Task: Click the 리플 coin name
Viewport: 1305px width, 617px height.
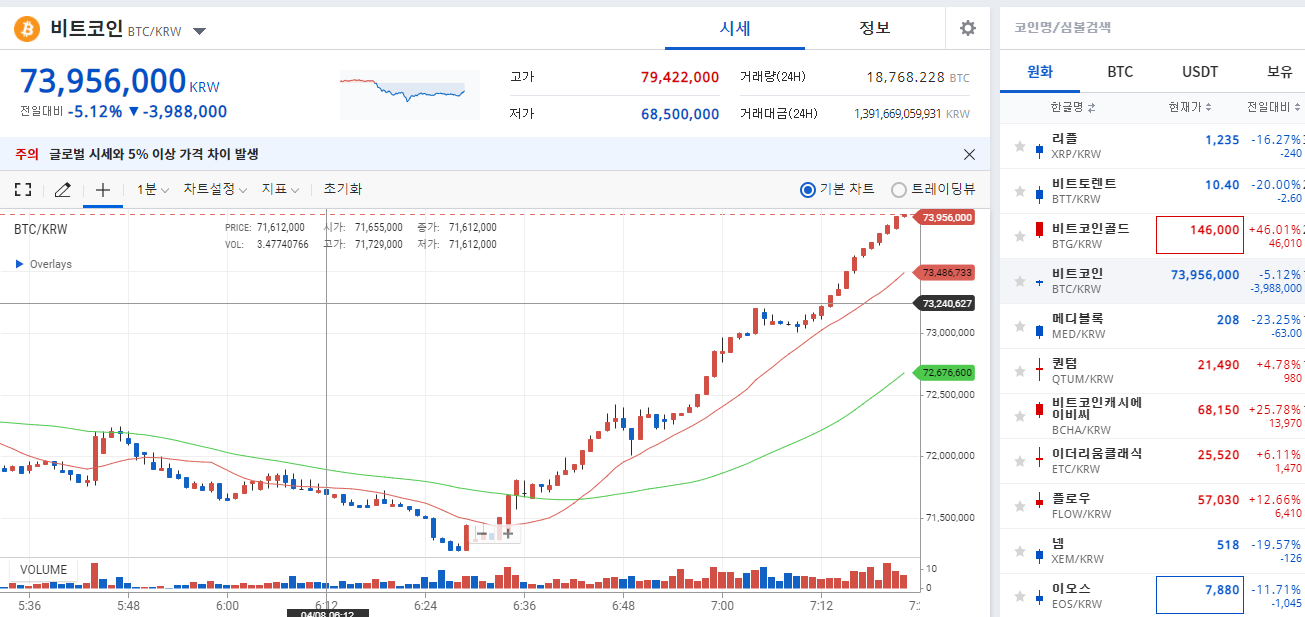Action: click(1064, 139)
